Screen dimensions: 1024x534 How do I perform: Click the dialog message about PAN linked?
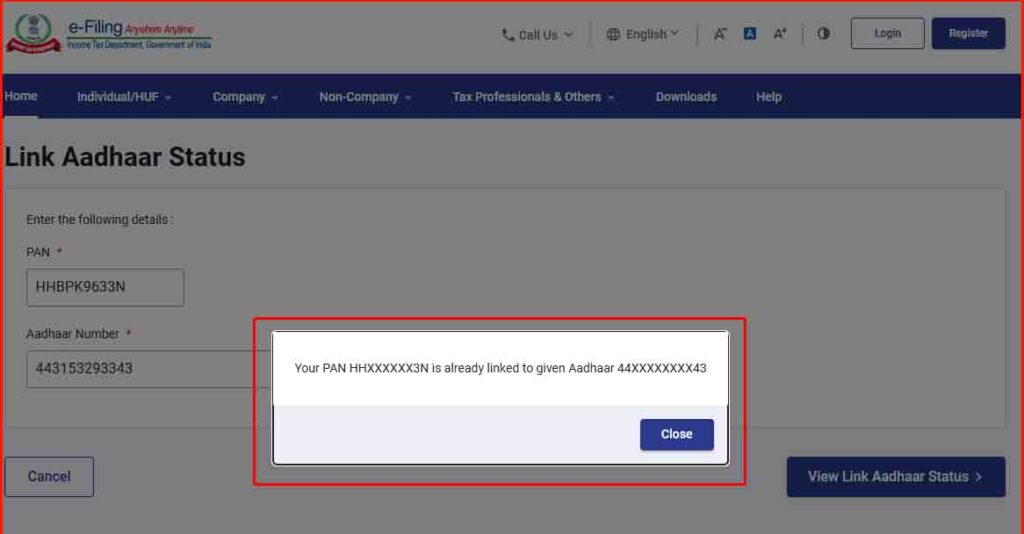click(x=500, y=368)
